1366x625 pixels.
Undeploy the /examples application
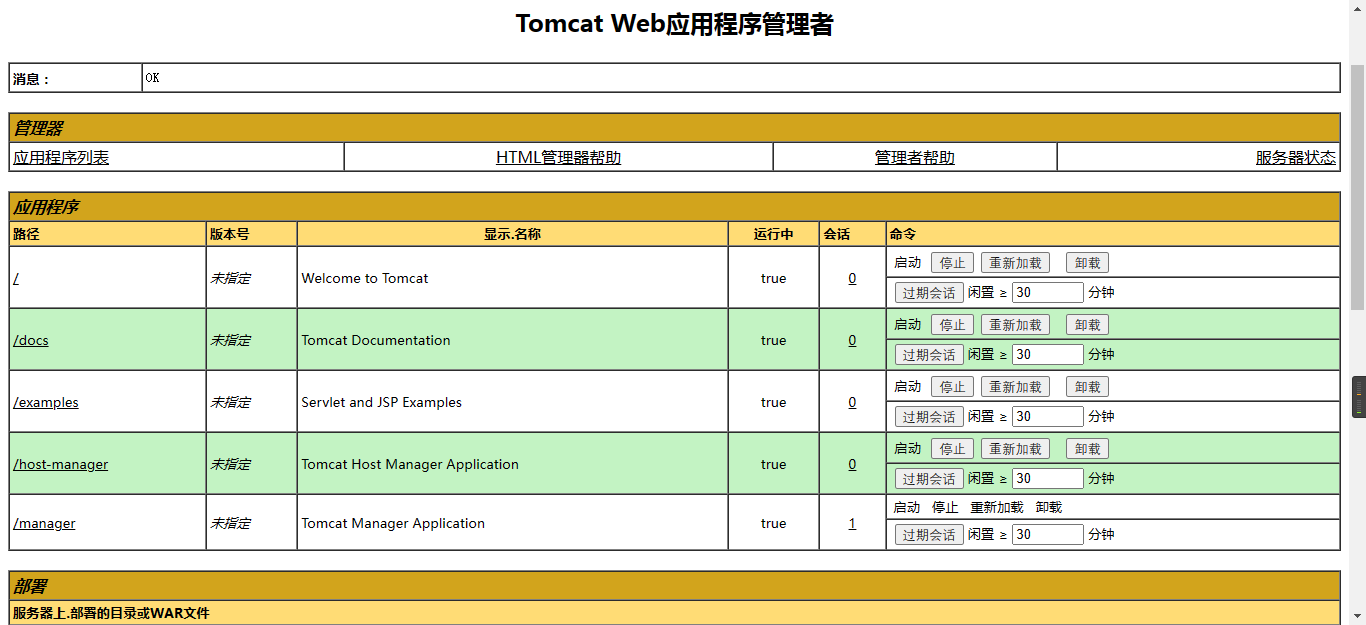1087,387
